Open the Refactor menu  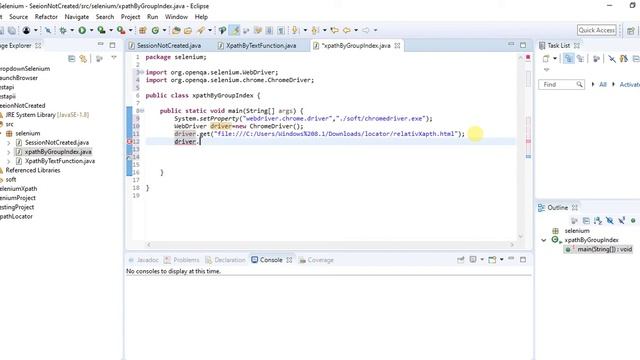coord(46,17)
